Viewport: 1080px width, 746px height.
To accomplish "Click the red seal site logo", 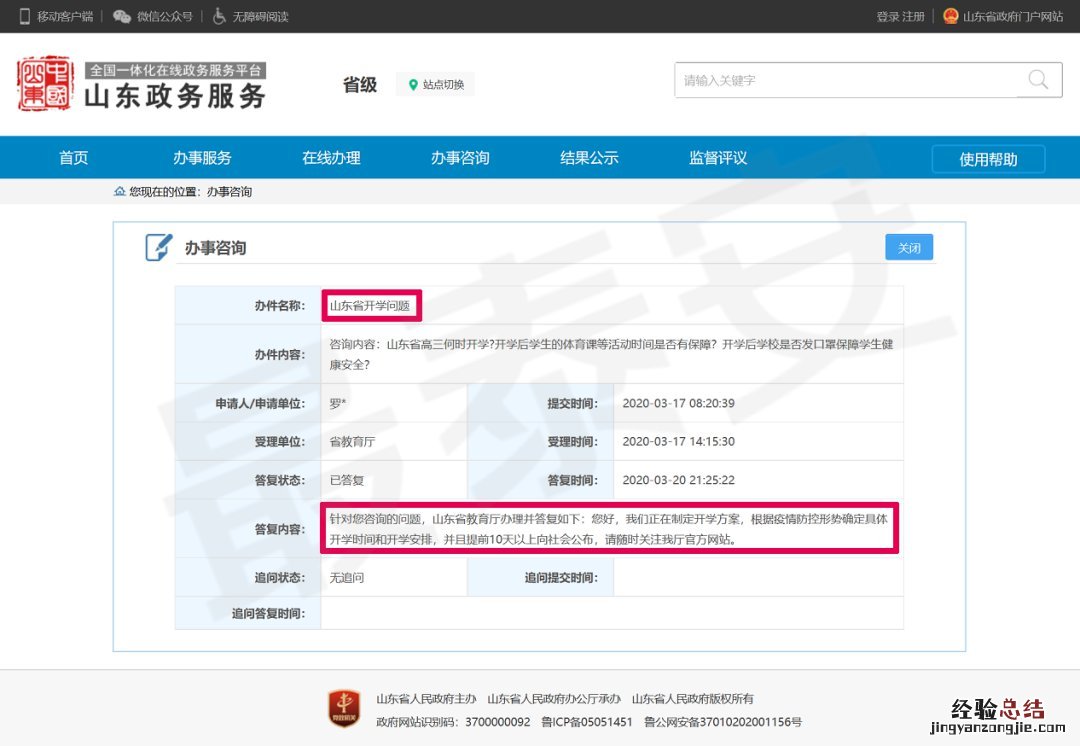I will [45, 84].
